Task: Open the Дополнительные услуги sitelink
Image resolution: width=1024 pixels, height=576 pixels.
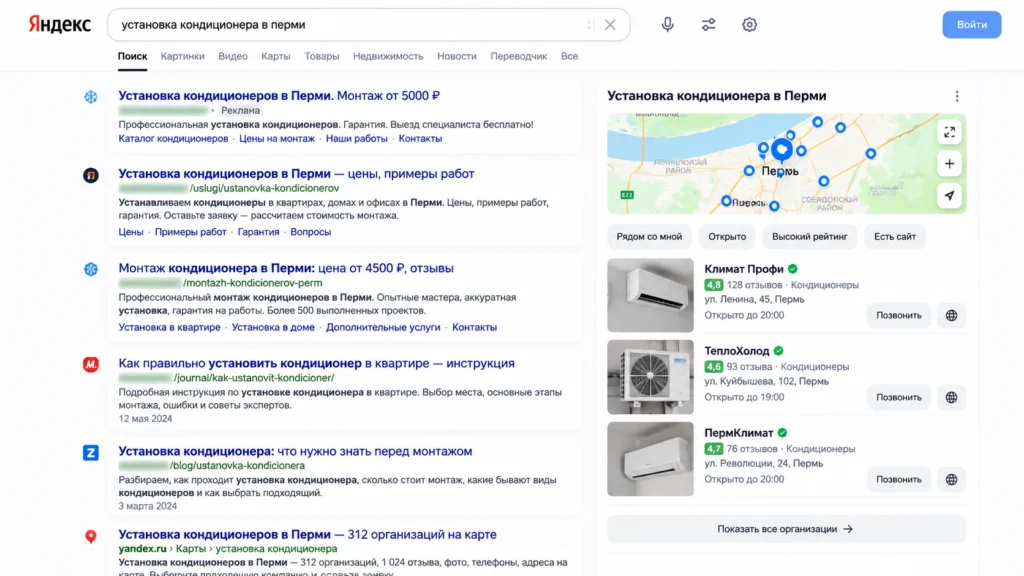Action: tap(383, 327)
